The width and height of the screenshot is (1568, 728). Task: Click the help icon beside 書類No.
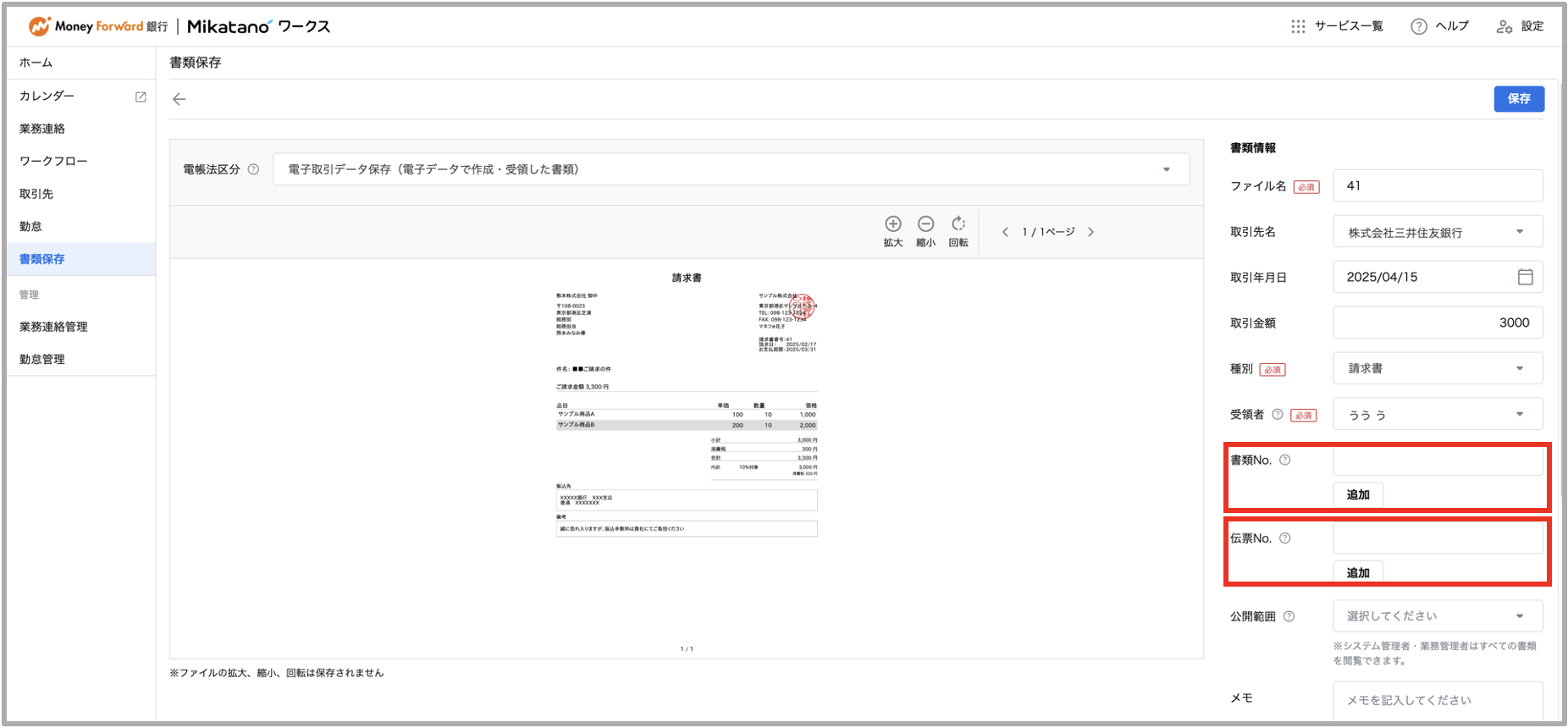pos(1284,460)
